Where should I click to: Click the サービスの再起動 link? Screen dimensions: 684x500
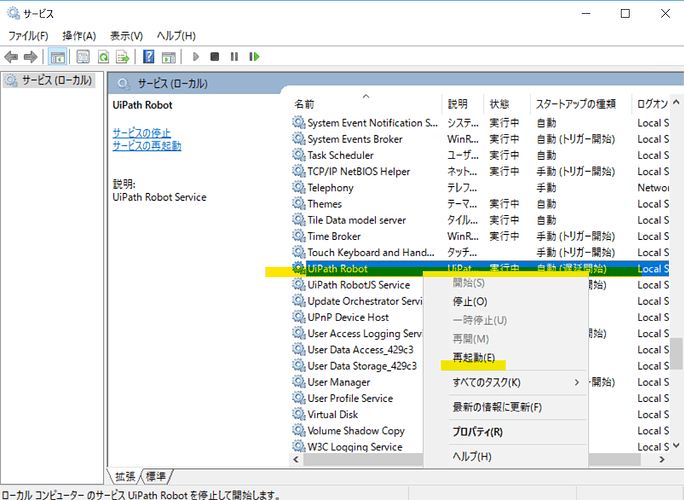tap(147, 146)
